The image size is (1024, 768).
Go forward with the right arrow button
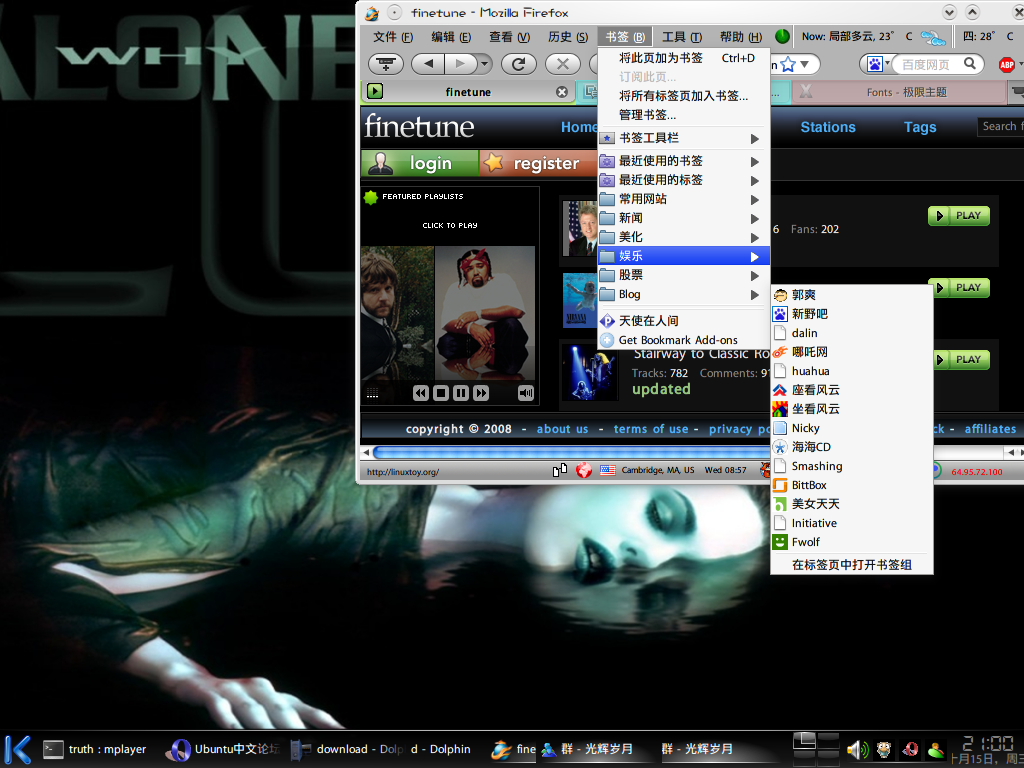(x=460, y=64)
